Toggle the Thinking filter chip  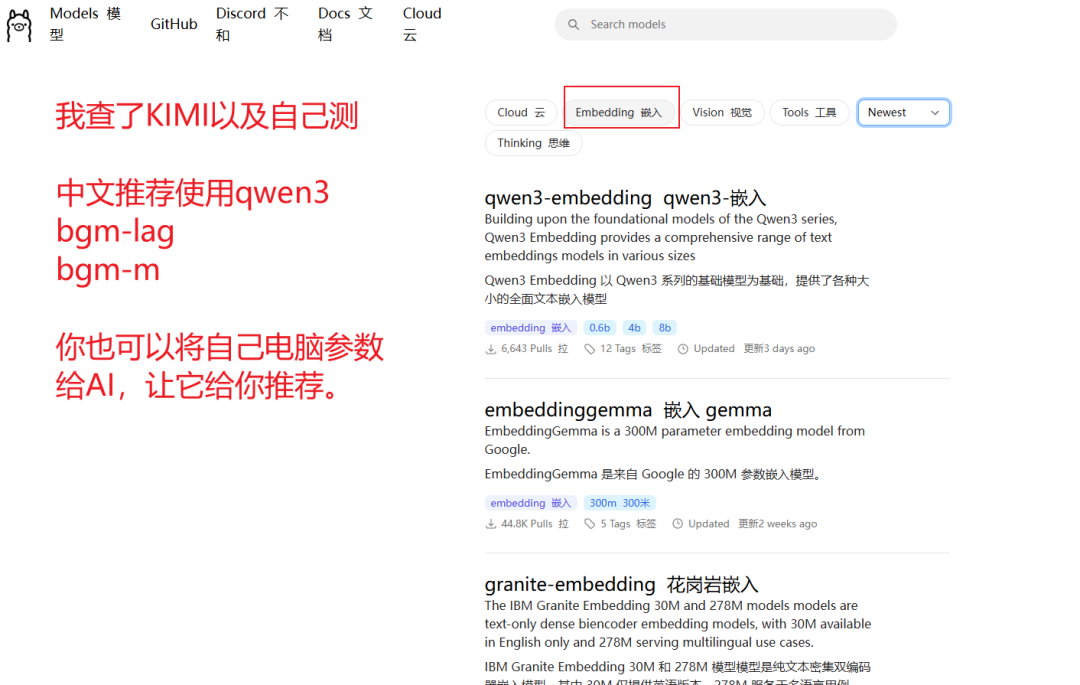[x=533, y=143]
